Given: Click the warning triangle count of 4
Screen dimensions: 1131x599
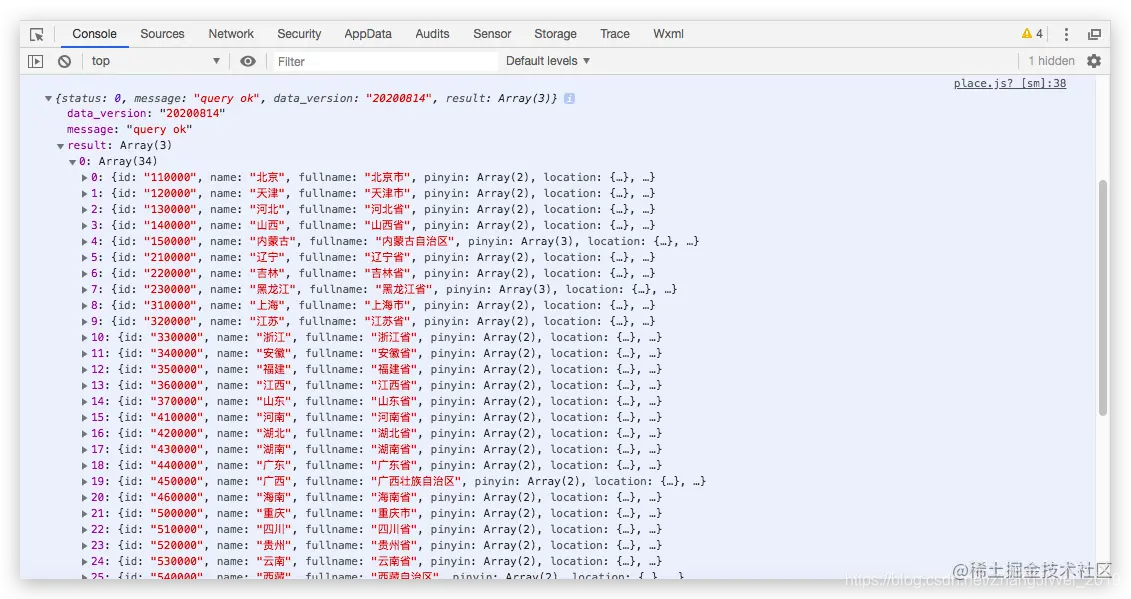Looking at the screenshot, I should coord(1032,33).
